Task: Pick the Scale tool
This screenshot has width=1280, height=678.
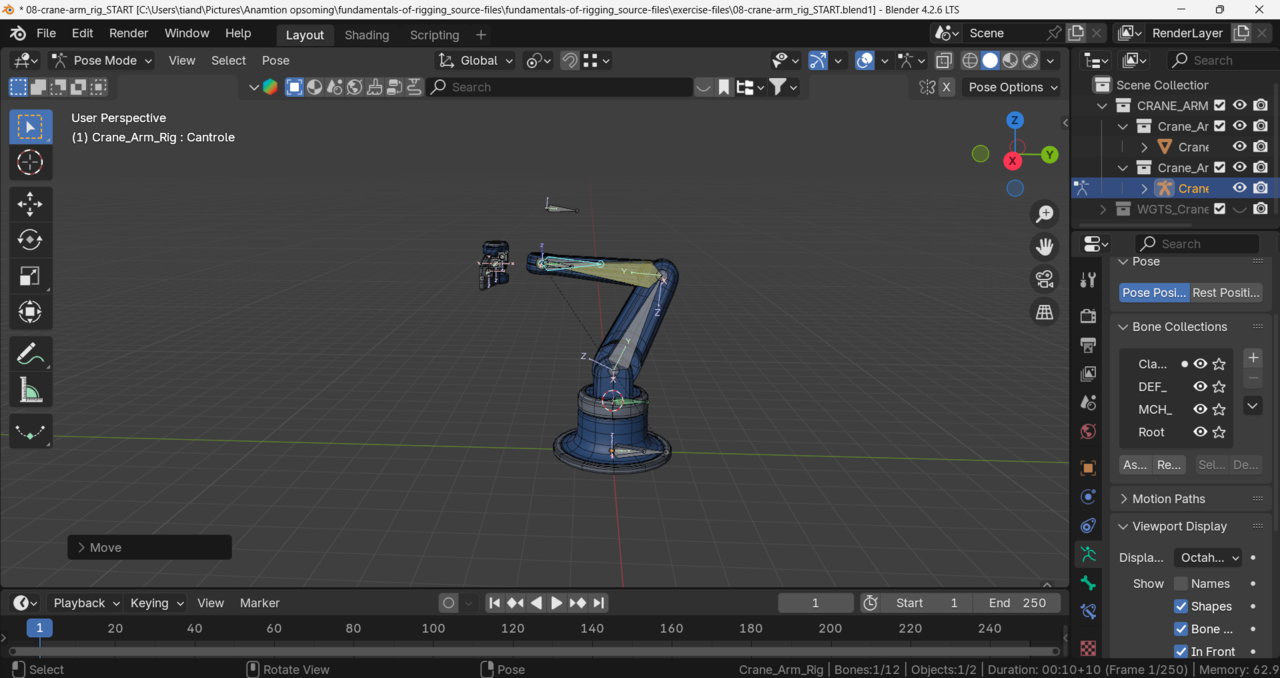Action: tap(30, 276)
